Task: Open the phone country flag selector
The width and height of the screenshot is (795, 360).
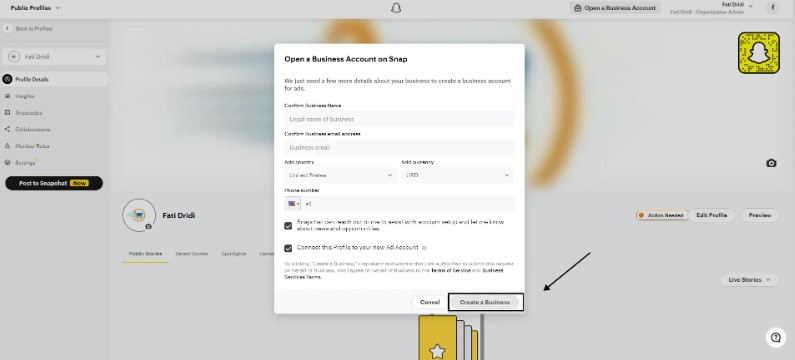Action: (x=293, y=203)
